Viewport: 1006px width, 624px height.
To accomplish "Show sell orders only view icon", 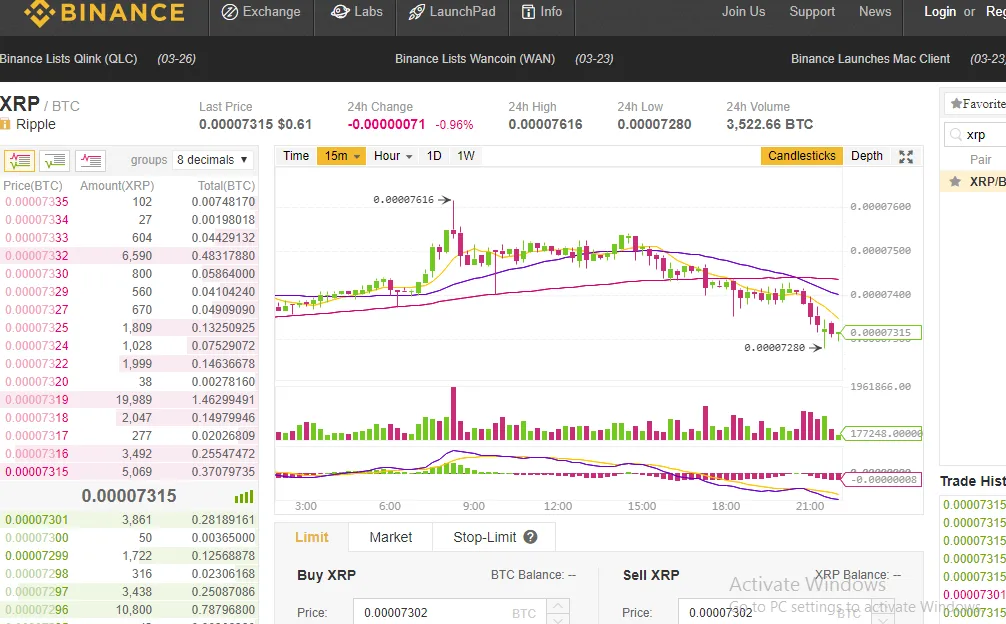I will pos(90,160).
